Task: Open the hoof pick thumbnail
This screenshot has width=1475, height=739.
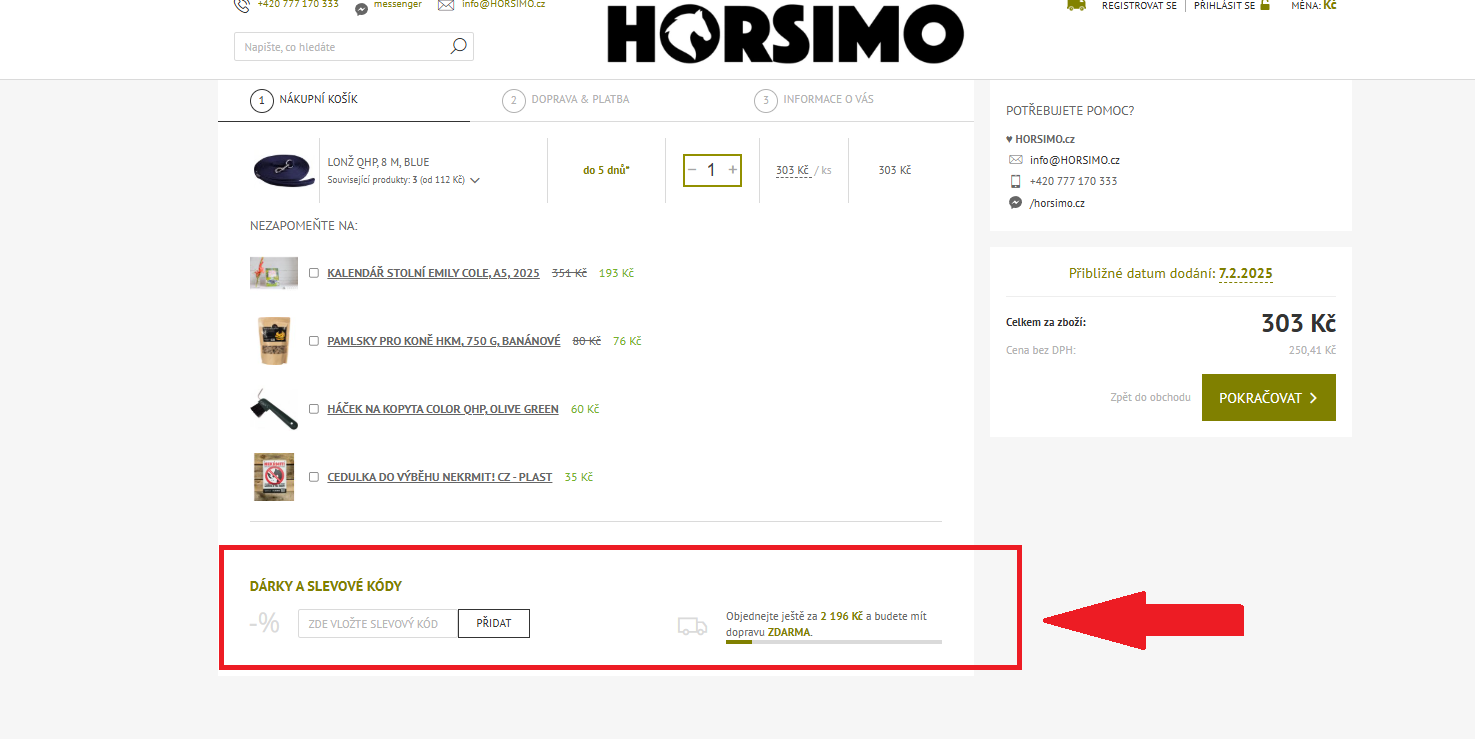Action: coord(274,409)
